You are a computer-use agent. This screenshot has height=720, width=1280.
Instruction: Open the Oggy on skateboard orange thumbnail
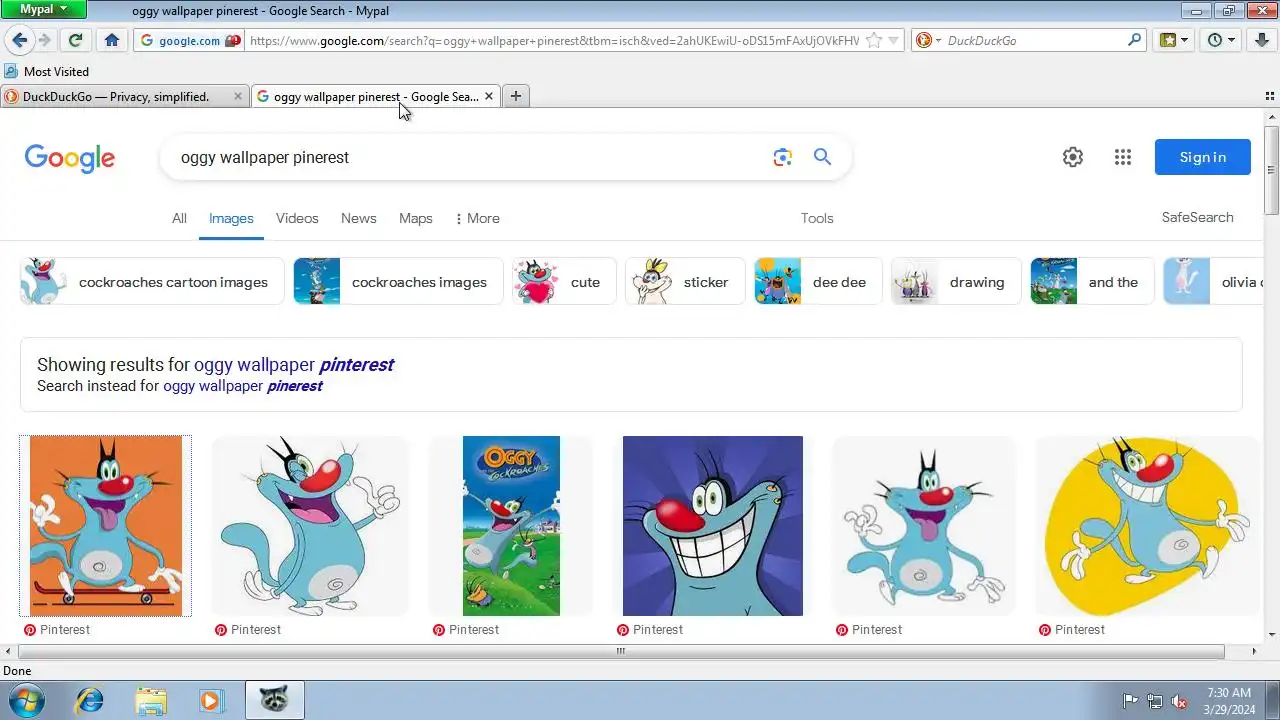(106, 526)
